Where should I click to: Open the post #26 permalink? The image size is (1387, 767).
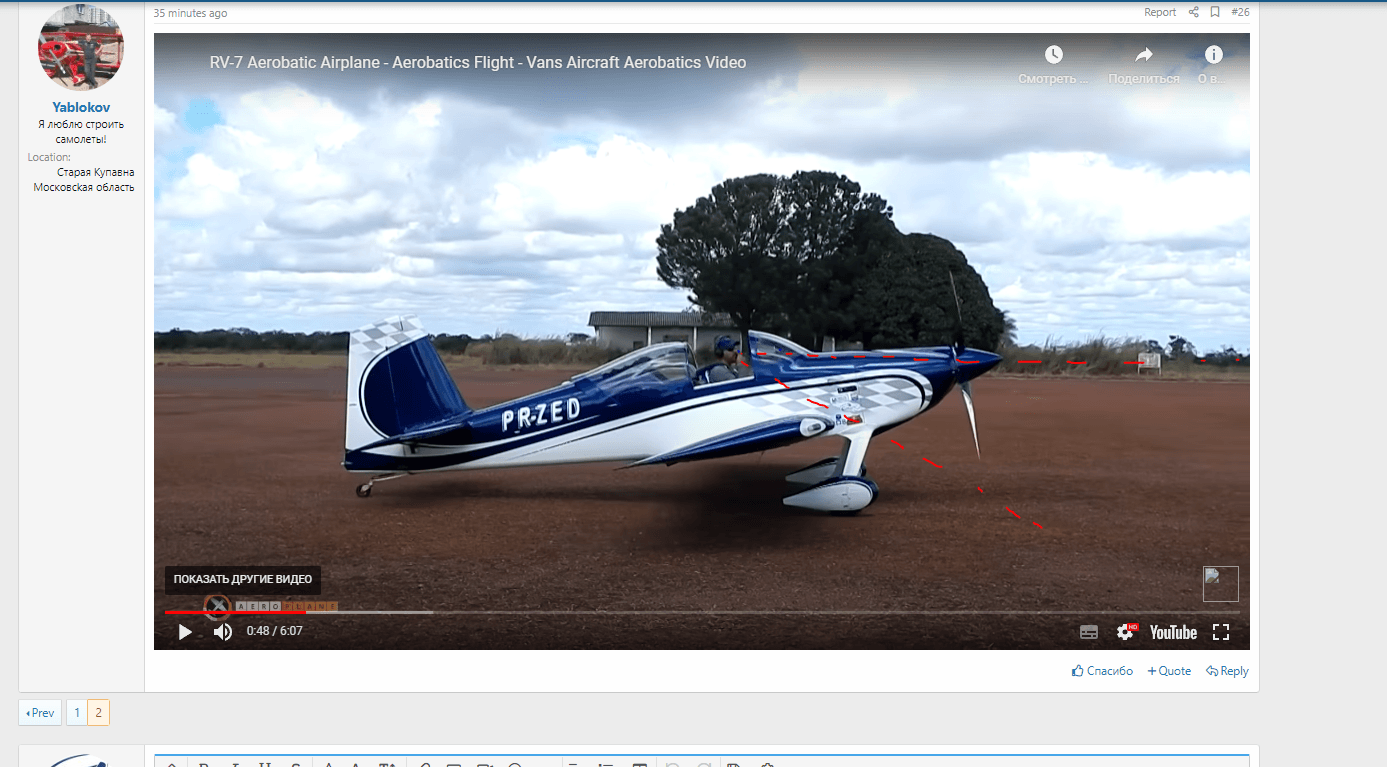(1240, 12)
